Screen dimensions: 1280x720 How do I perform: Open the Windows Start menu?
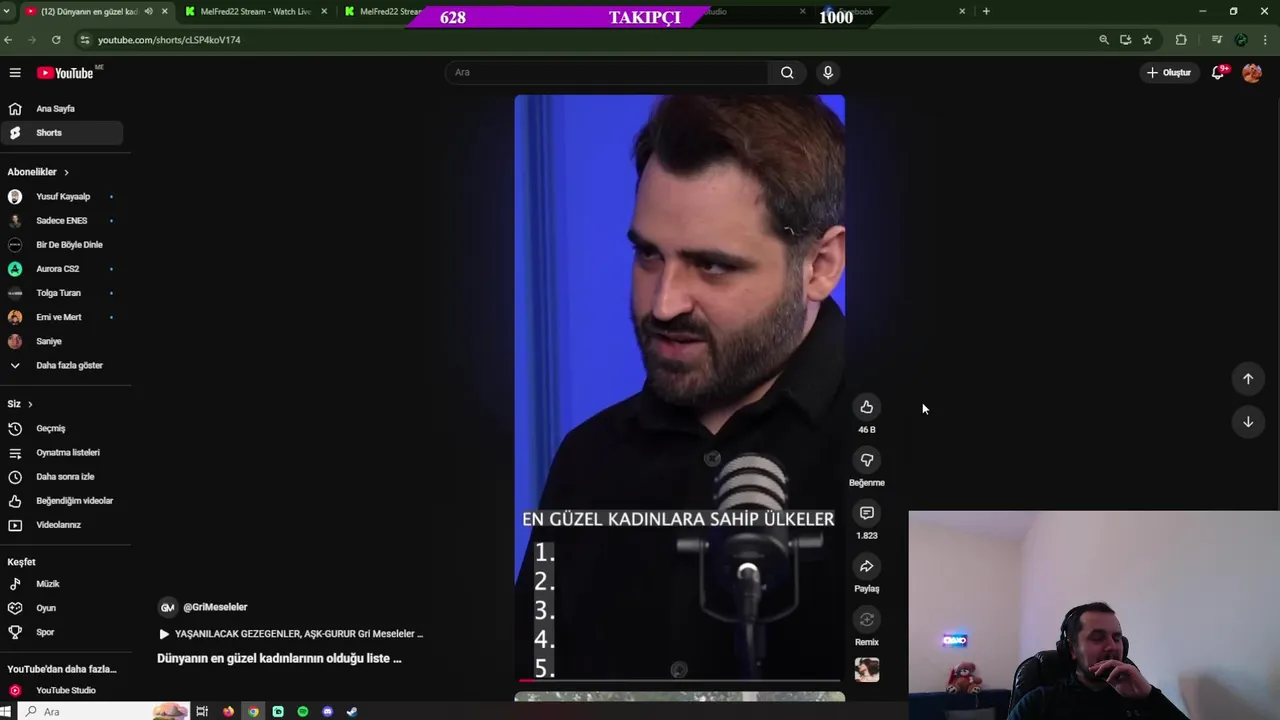(5, 712)
